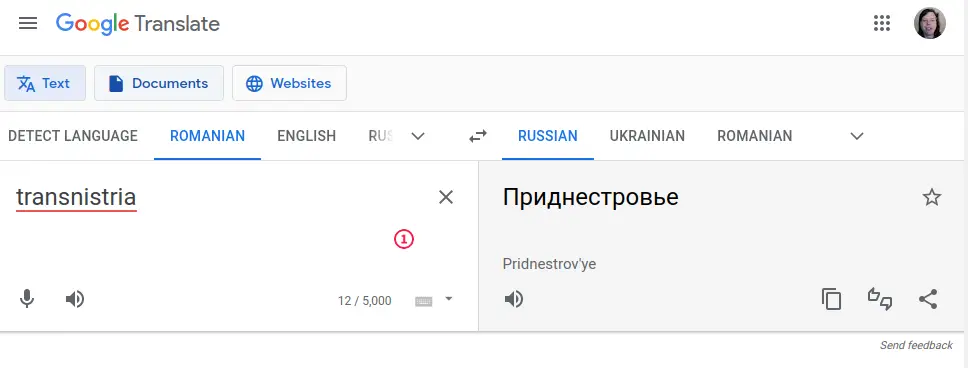
Task: Switch to Documents translation mode
Action: pos(159,83)
